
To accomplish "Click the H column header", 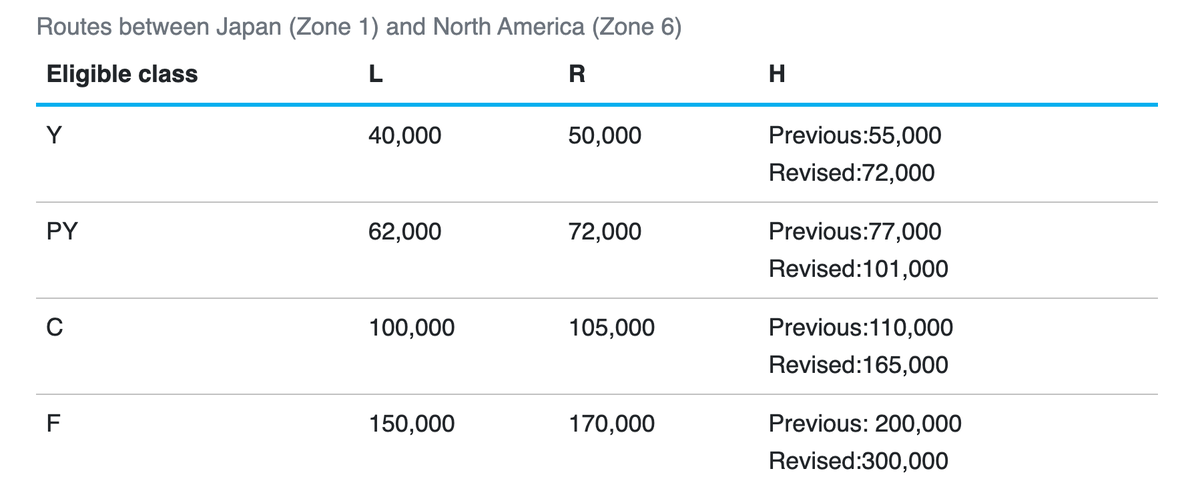I will [x=777, y=74].
